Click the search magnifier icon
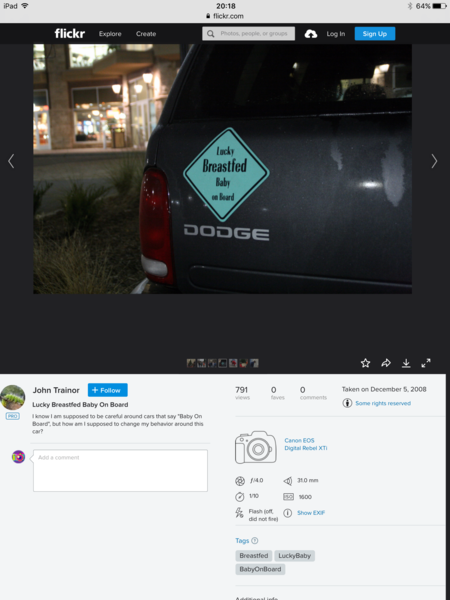Image resolution: width=450 pixels, height=600 pixels. [210, 34]
